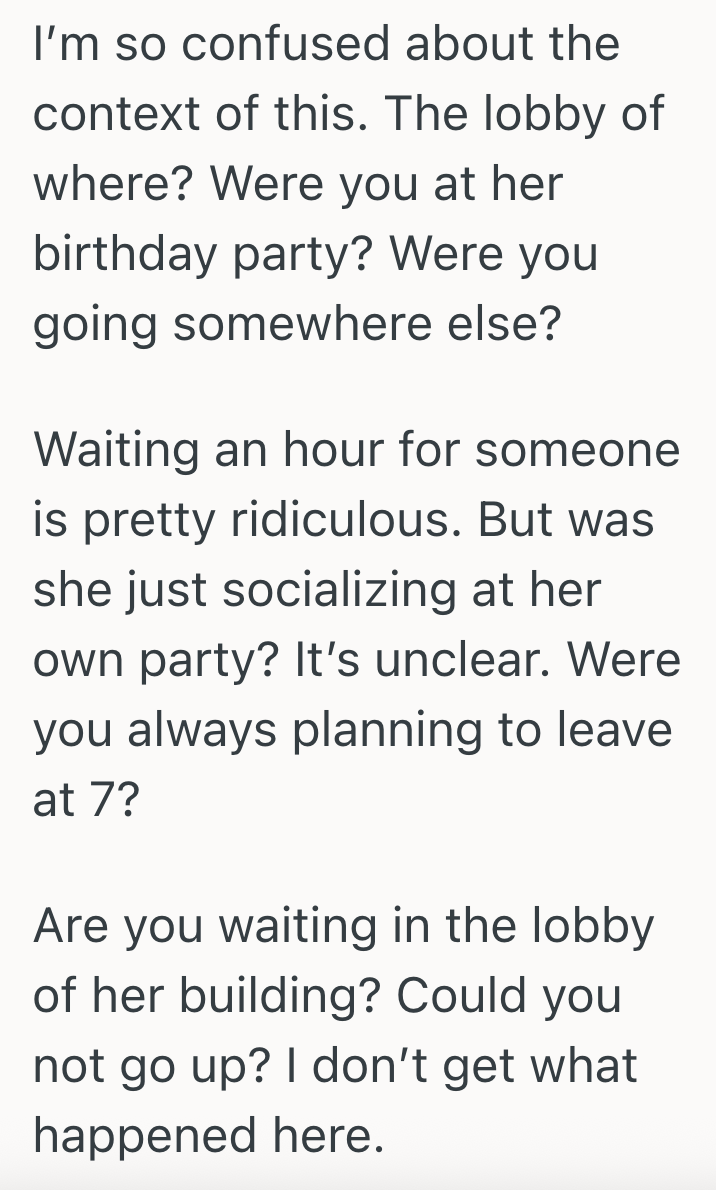Click the phrase "Could you" in the last paragraph
Viewport: 716px width, 1190px height.
pos(509,995)
